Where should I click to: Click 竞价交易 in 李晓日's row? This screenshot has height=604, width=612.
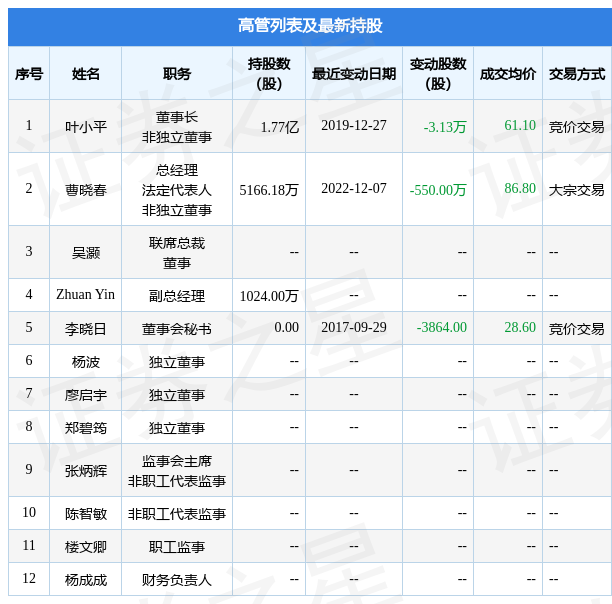[x=576, y=329]
